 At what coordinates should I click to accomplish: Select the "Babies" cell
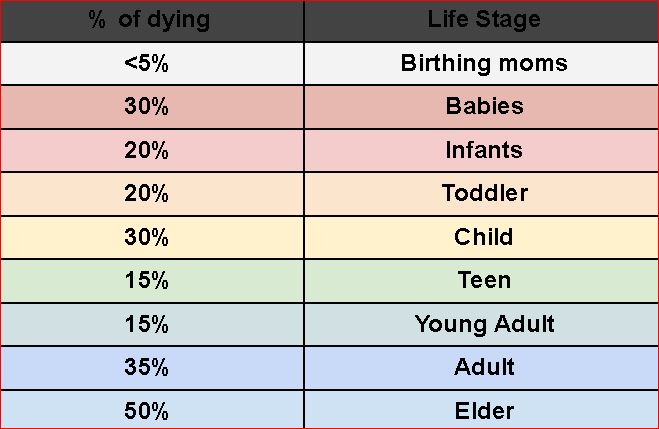tap(483, 106)
